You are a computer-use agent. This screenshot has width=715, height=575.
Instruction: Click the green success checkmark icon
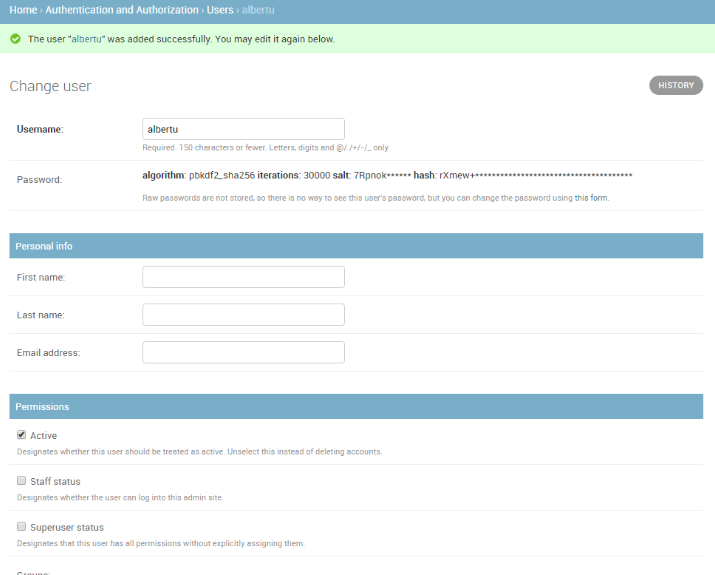coord(16,39)
